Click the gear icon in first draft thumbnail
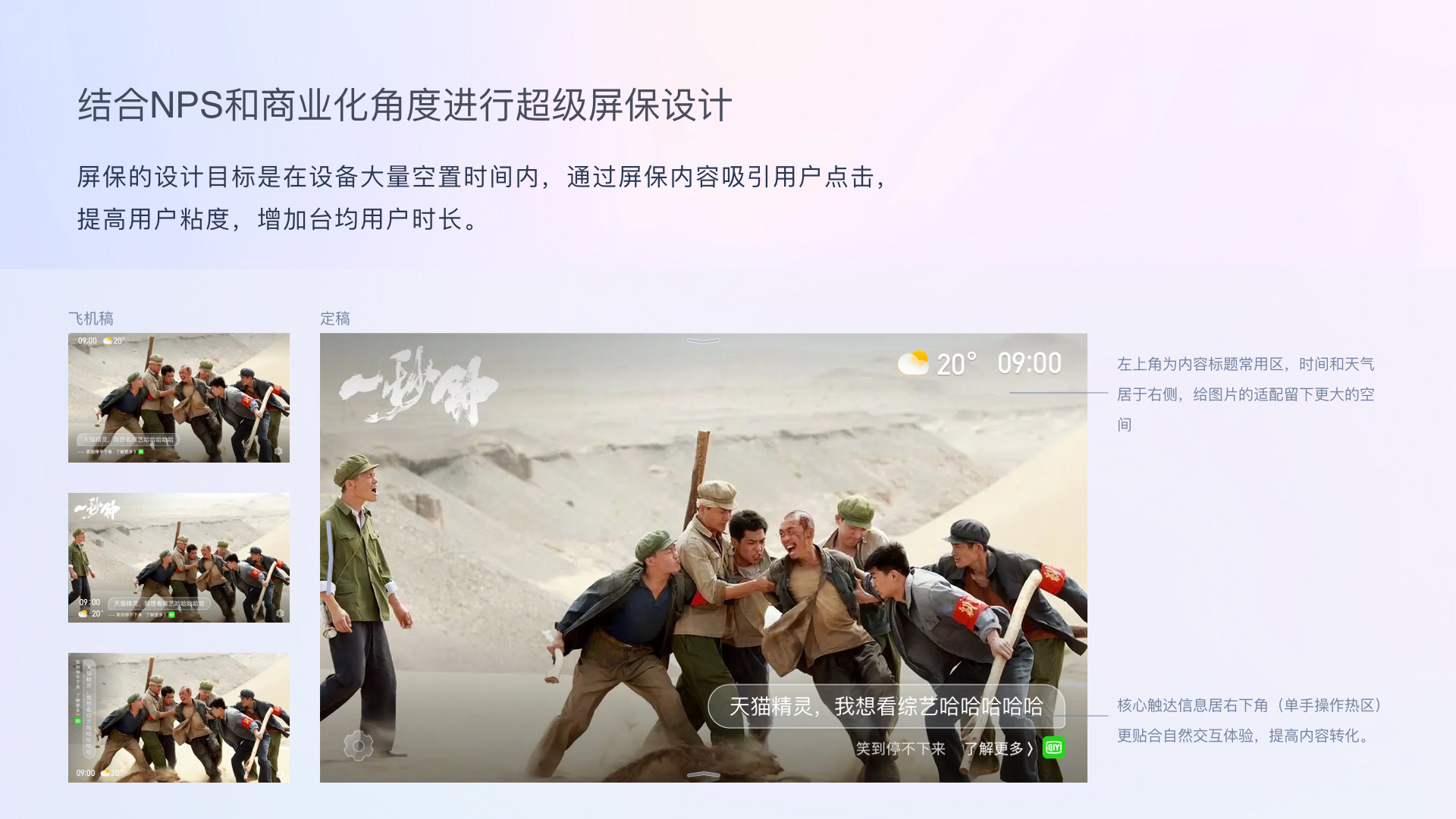 [278, 451]
